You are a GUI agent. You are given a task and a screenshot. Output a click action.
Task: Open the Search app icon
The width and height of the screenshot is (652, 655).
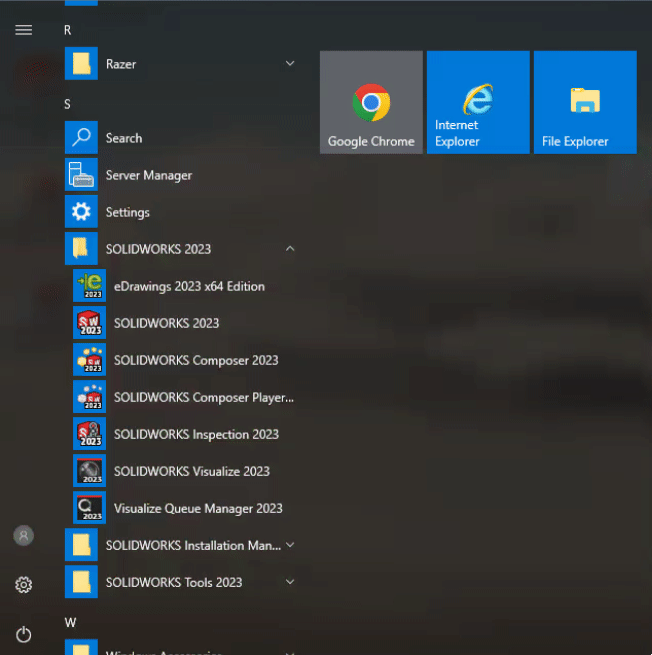81,137
